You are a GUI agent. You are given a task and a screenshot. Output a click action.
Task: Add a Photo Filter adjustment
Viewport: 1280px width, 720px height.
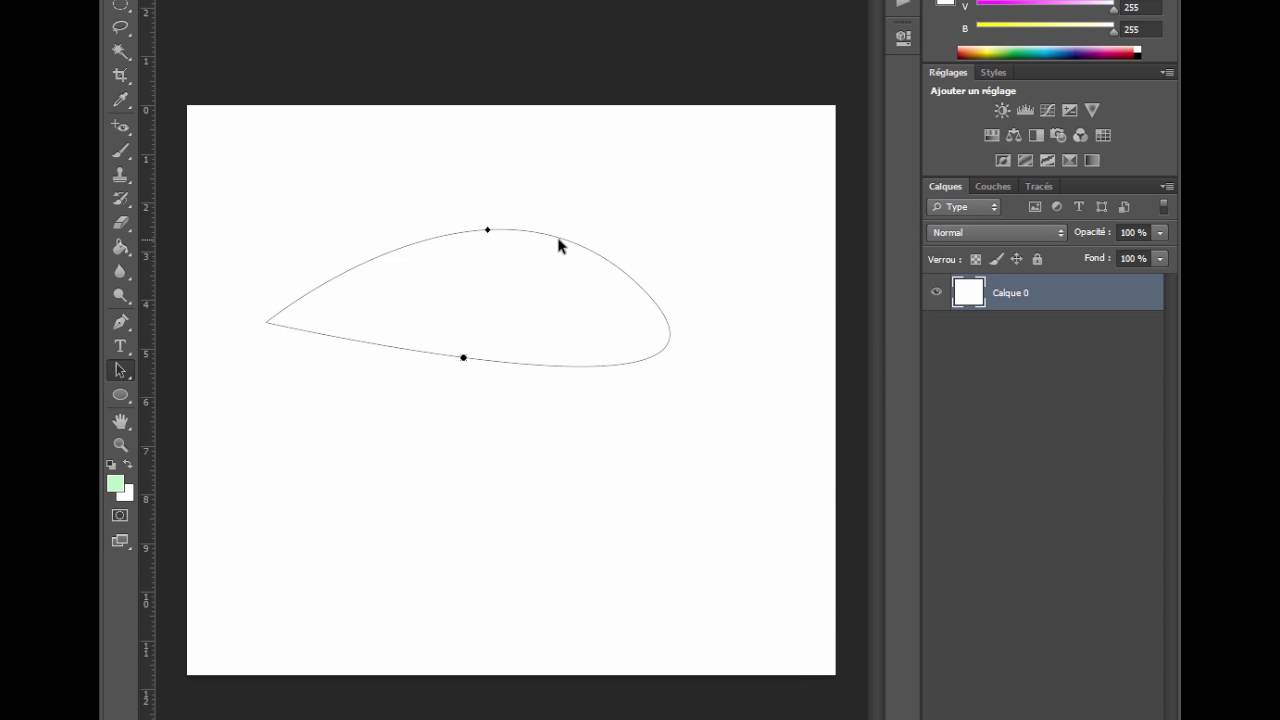(x=1058, y=135)
